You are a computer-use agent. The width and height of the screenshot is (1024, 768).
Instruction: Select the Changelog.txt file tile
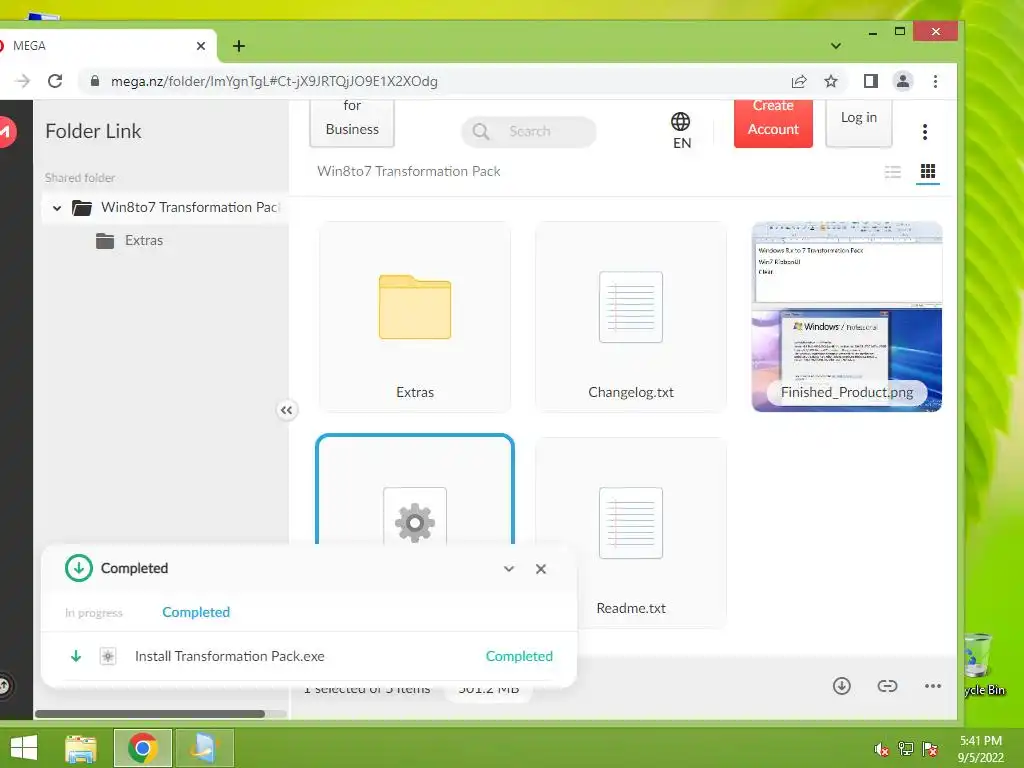[x=631, y=317]
